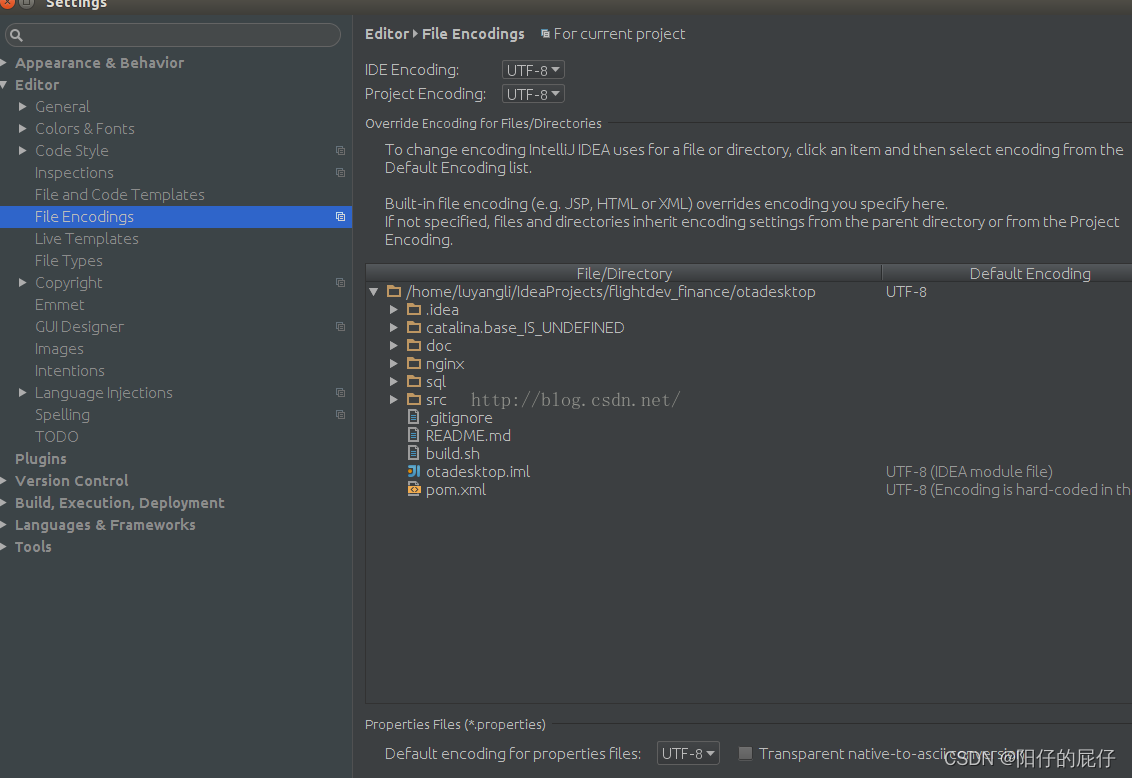Click the file icon beside README.md

click(413, 435)
